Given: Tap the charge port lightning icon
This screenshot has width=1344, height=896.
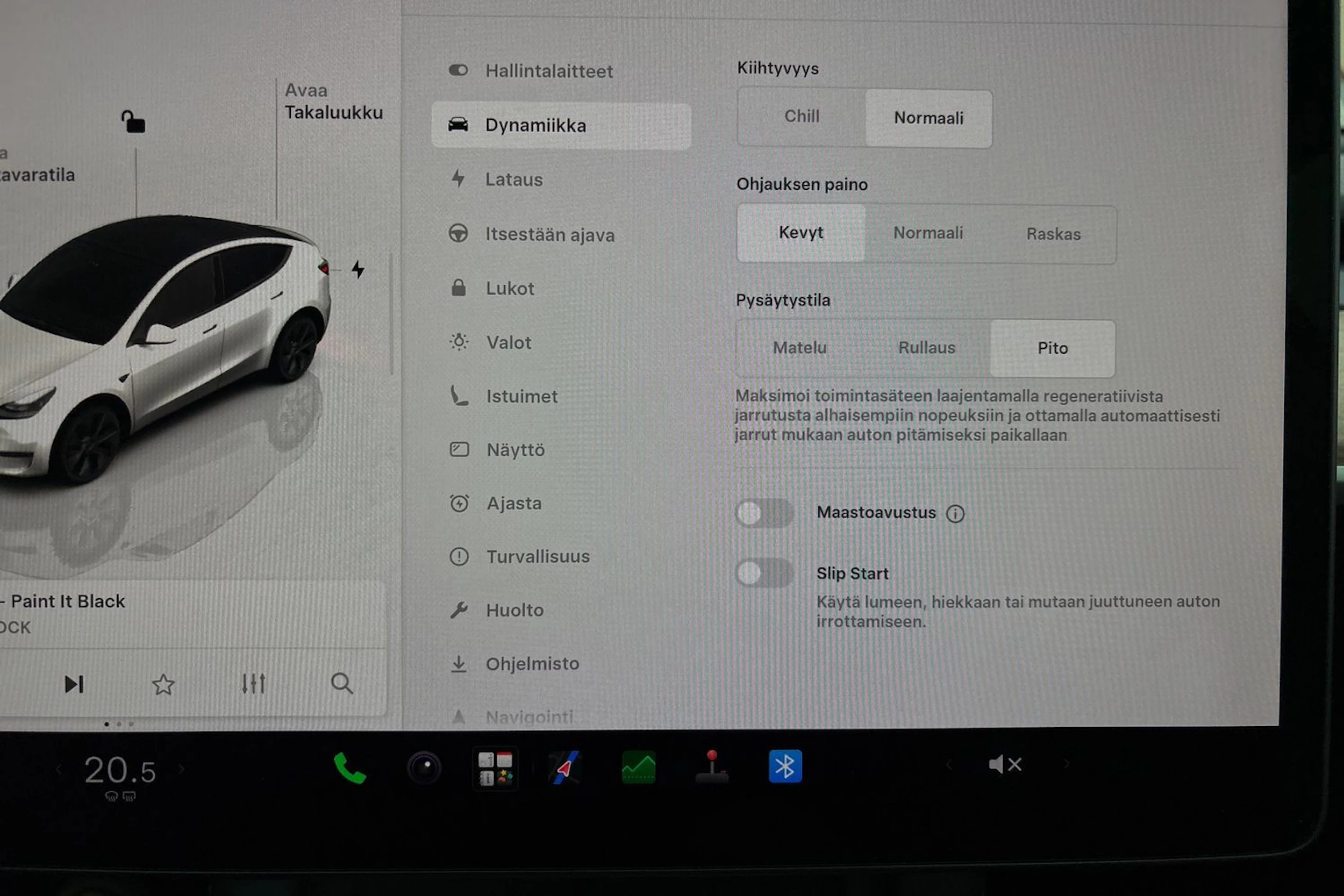Looking at the screenshot, I should coord(358,269).
